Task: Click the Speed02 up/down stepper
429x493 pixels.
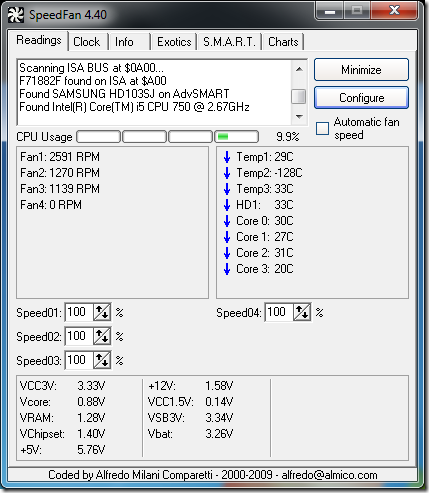Action: [x=102, y=336]
